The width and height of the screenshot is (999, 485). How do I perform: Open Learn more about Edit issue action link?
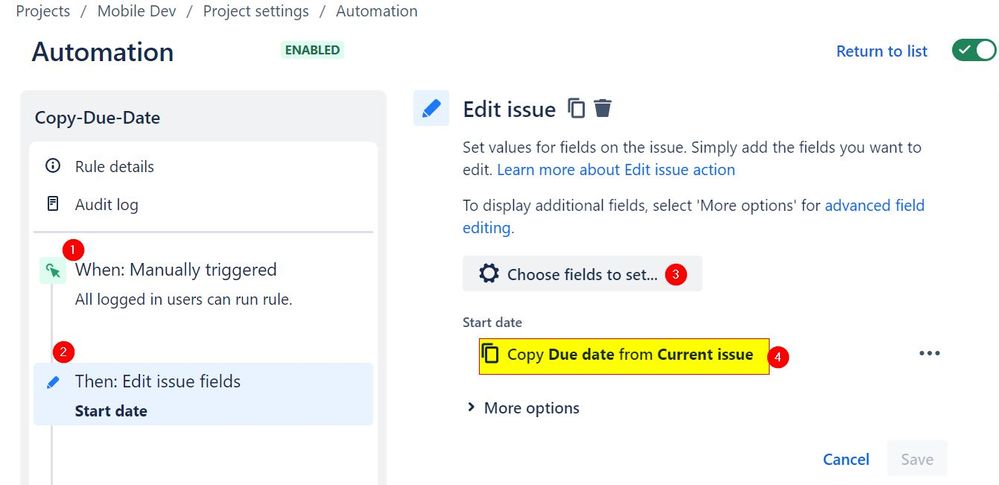pyautogui.click(x=616, y=170)
